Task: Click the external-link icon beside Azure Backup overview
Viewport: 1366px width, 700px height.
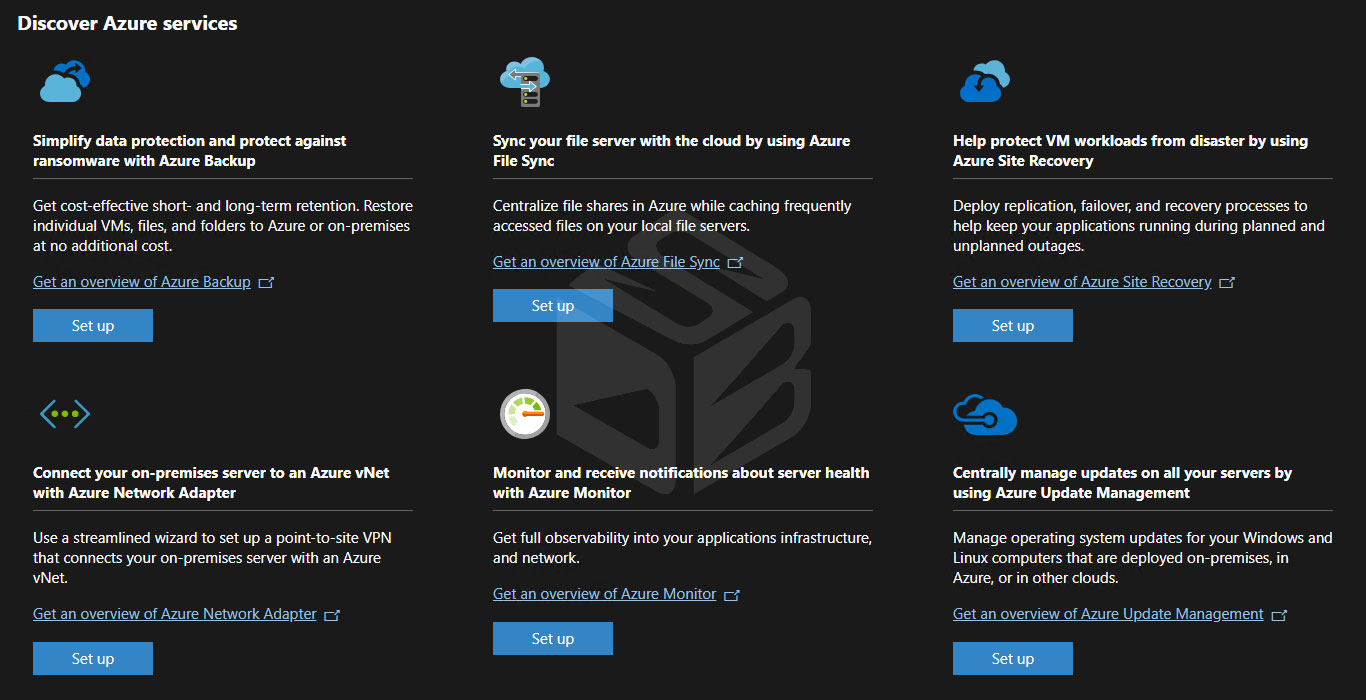Action: pyautogui.click(x=266, y=281)
